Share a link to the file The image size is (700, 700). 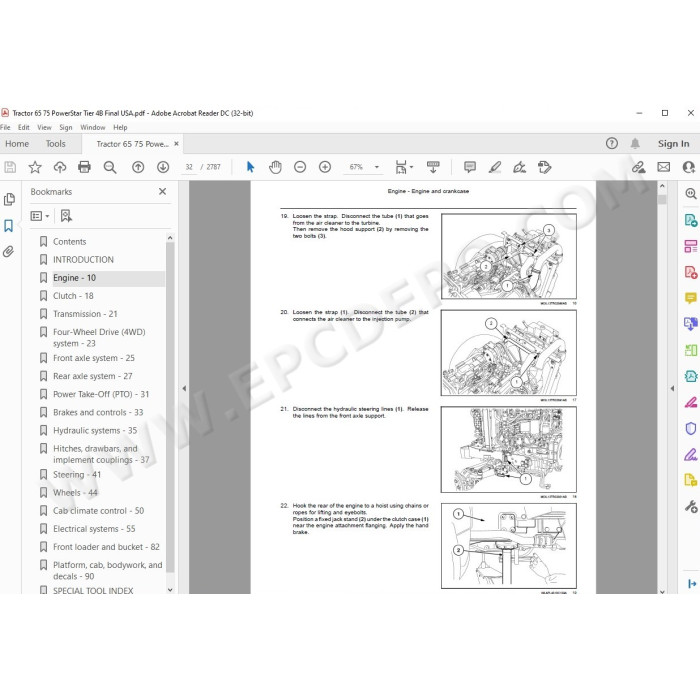click(638, 167)
